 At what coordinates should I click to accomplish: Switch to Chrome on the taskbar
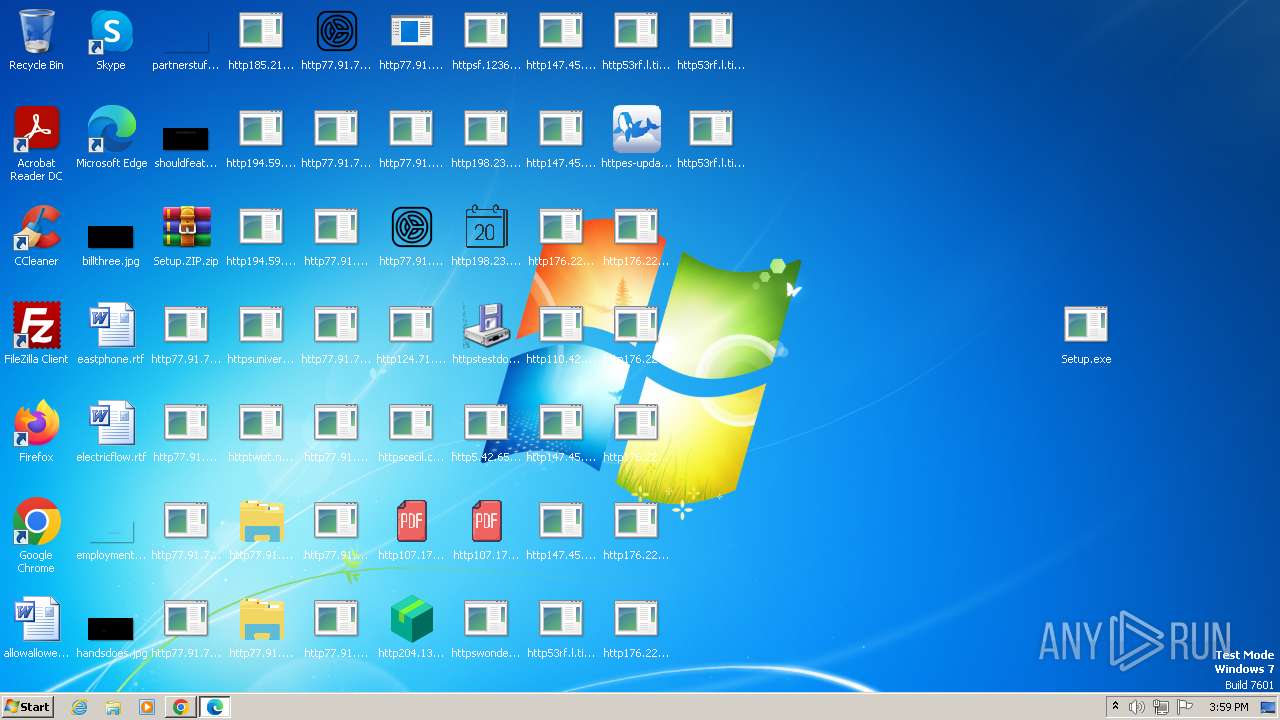[180, 707]
